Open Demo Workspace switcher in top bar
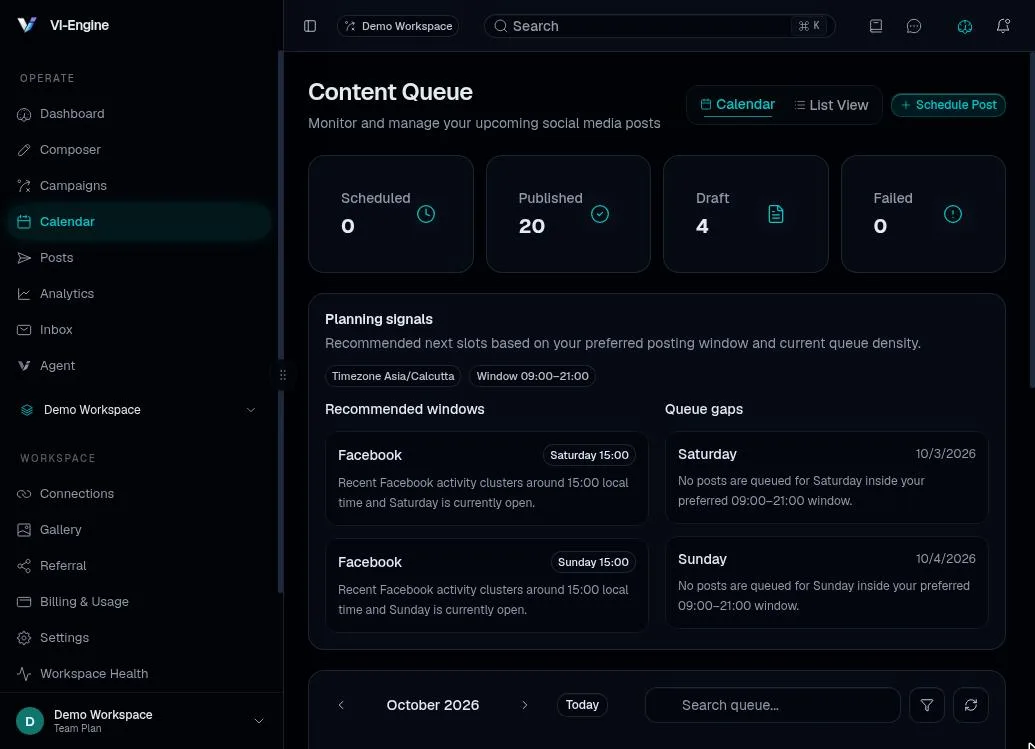 (x=398, y=26)
